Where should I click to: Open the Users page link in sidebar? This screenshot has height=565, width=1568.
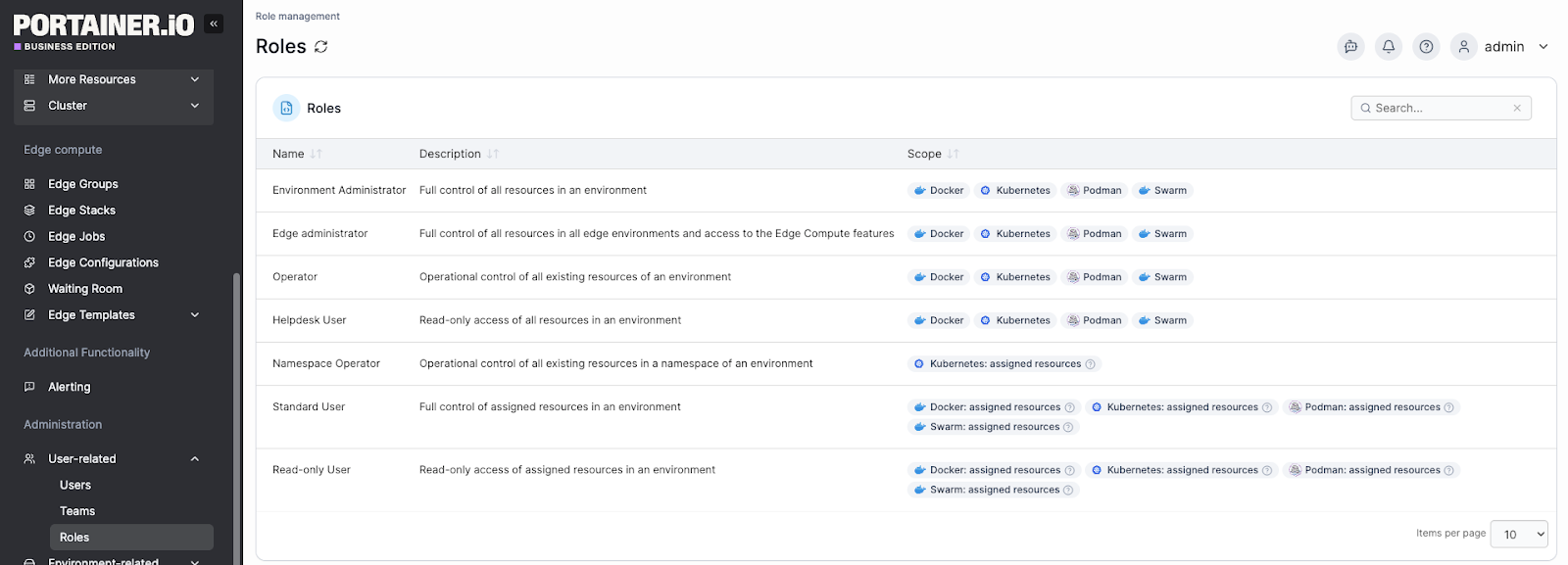[75, 485]
